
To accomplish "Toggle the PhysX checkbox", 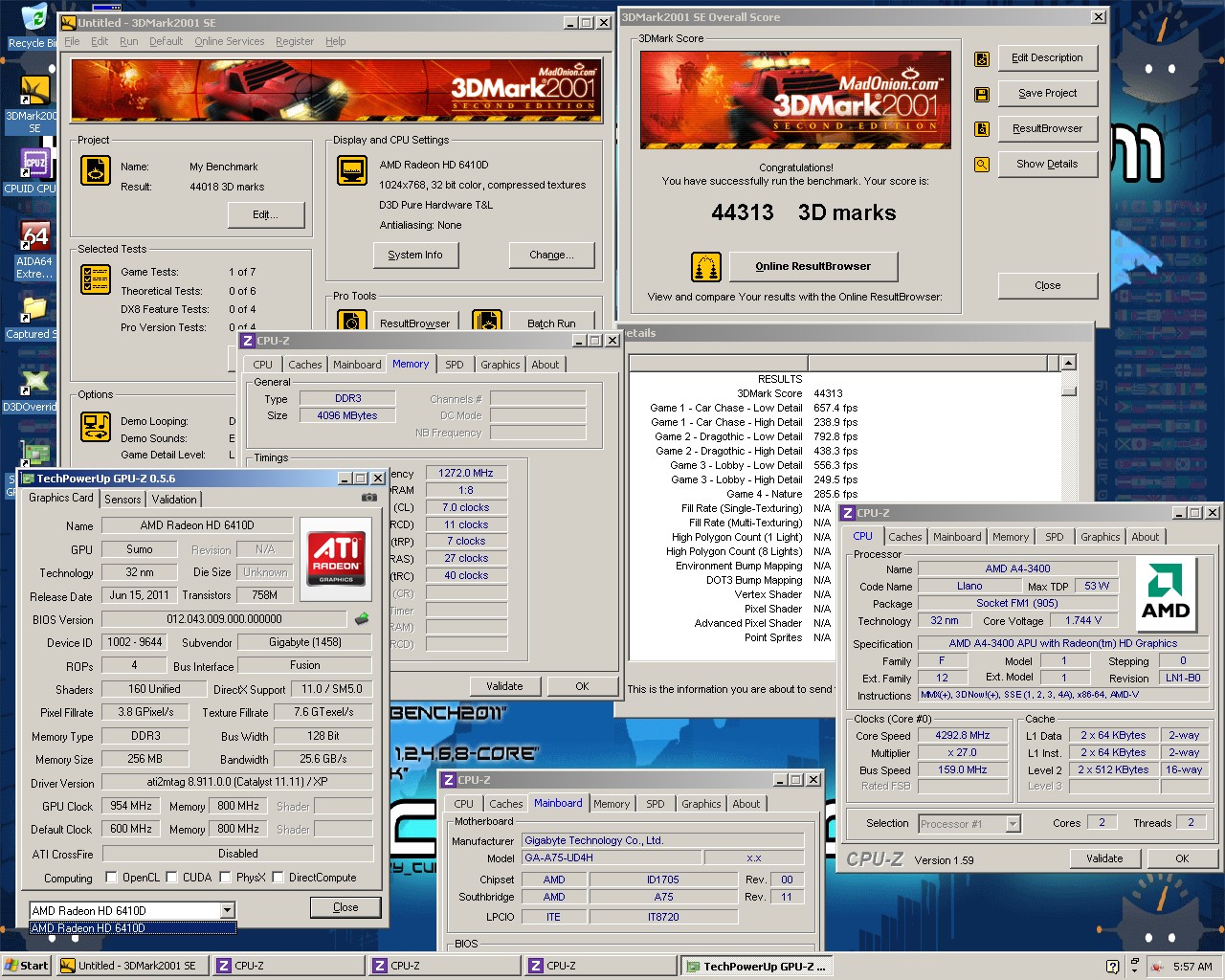I will coord(225,878).
